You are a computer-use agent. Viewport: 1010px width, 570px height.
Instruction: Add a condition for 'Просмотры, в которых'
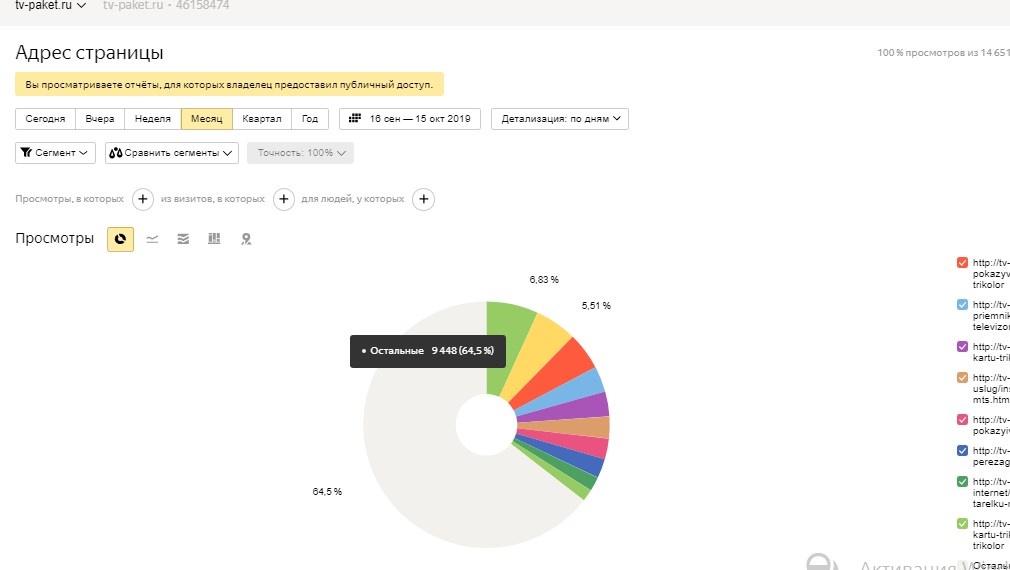tap(143, 199)
